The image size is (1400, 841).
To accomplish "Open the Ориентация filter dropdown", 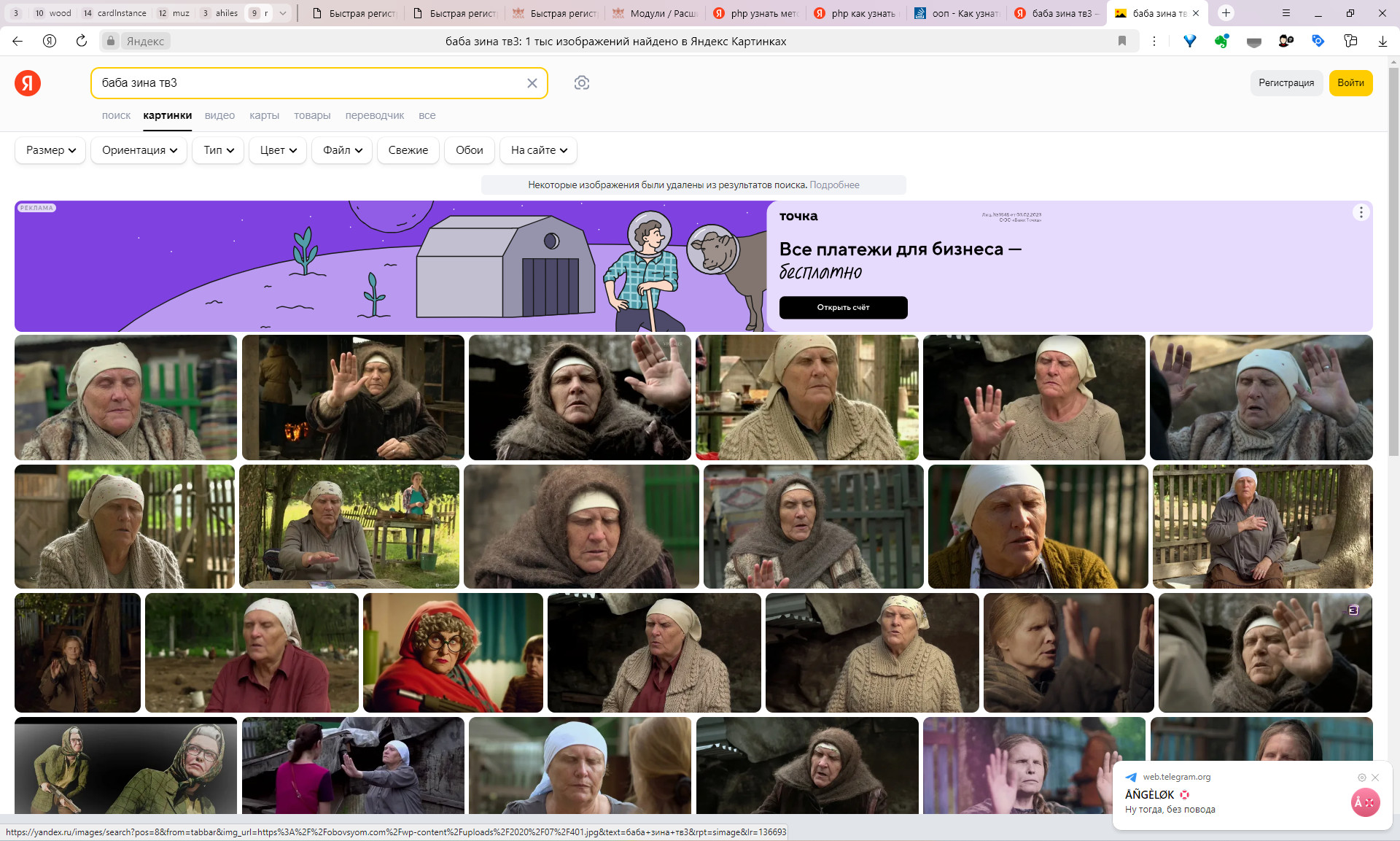I will pos(139,150).
